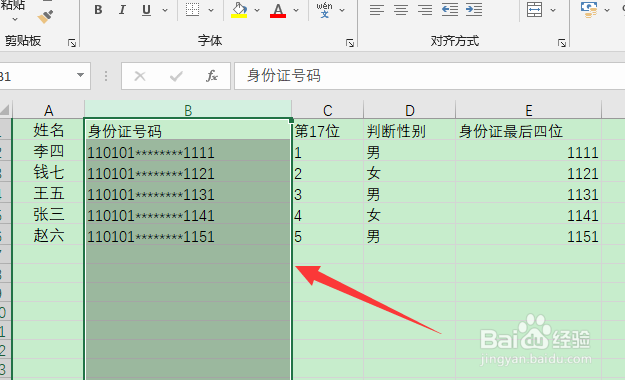Toggle Bold formatting
Screen dimensions: 625x380
98,10
